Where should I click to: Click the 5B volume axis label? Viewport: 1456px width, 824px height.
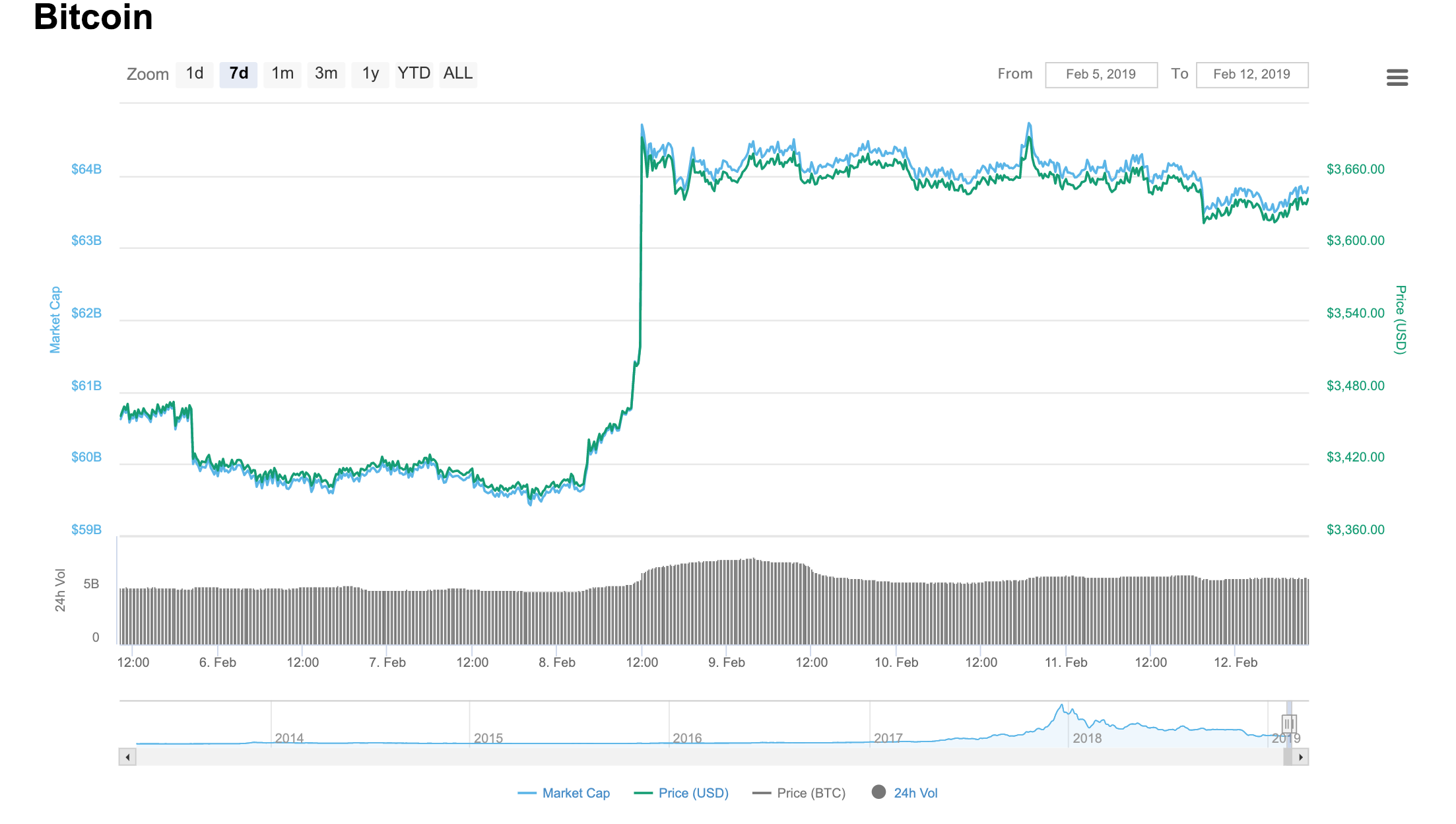(91, 584)
